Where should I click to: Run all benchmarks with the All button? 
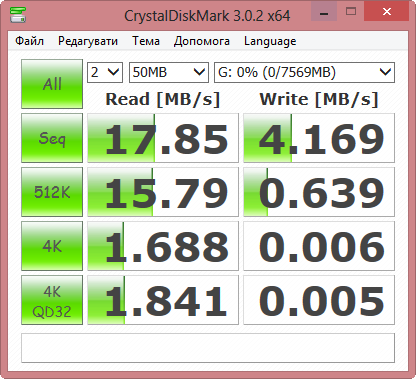pyautogui.click(x=52, y=84)
